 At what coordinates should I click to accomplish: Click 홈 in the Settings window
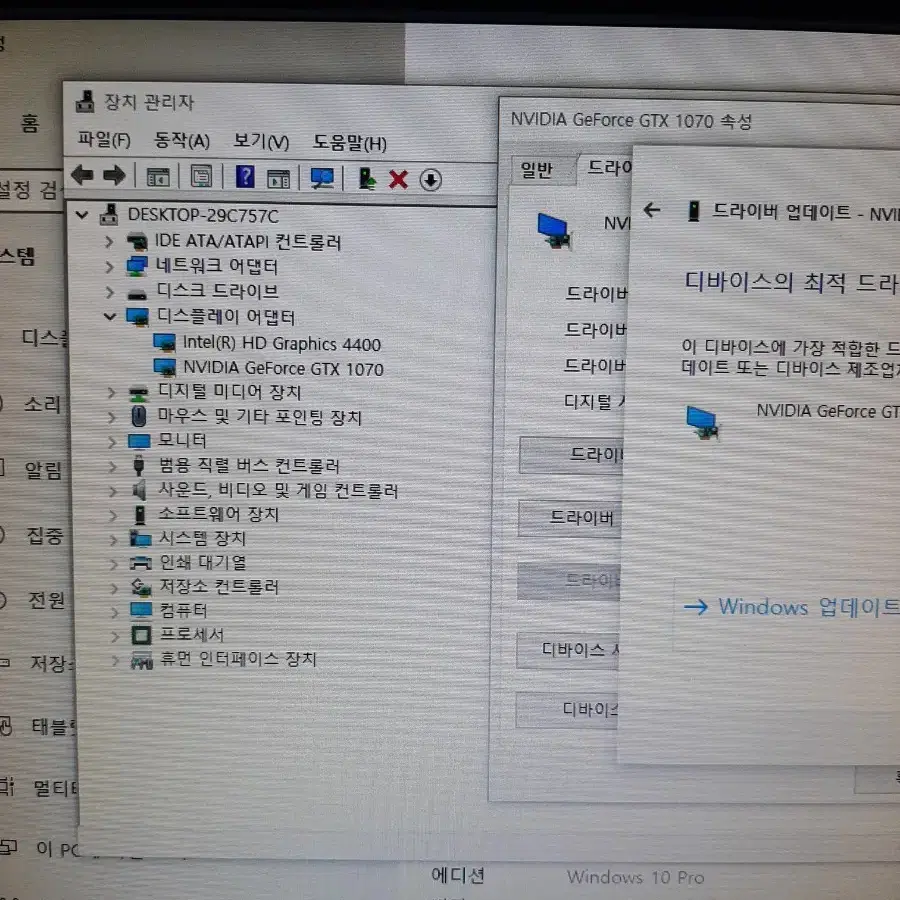[x=30, y=123]
